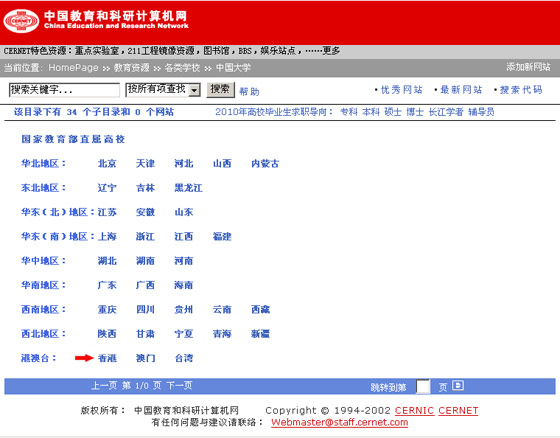This screenshot has height=438, width=560.
Task: Open the 辅导员 link
Action: tap(481, 112)
